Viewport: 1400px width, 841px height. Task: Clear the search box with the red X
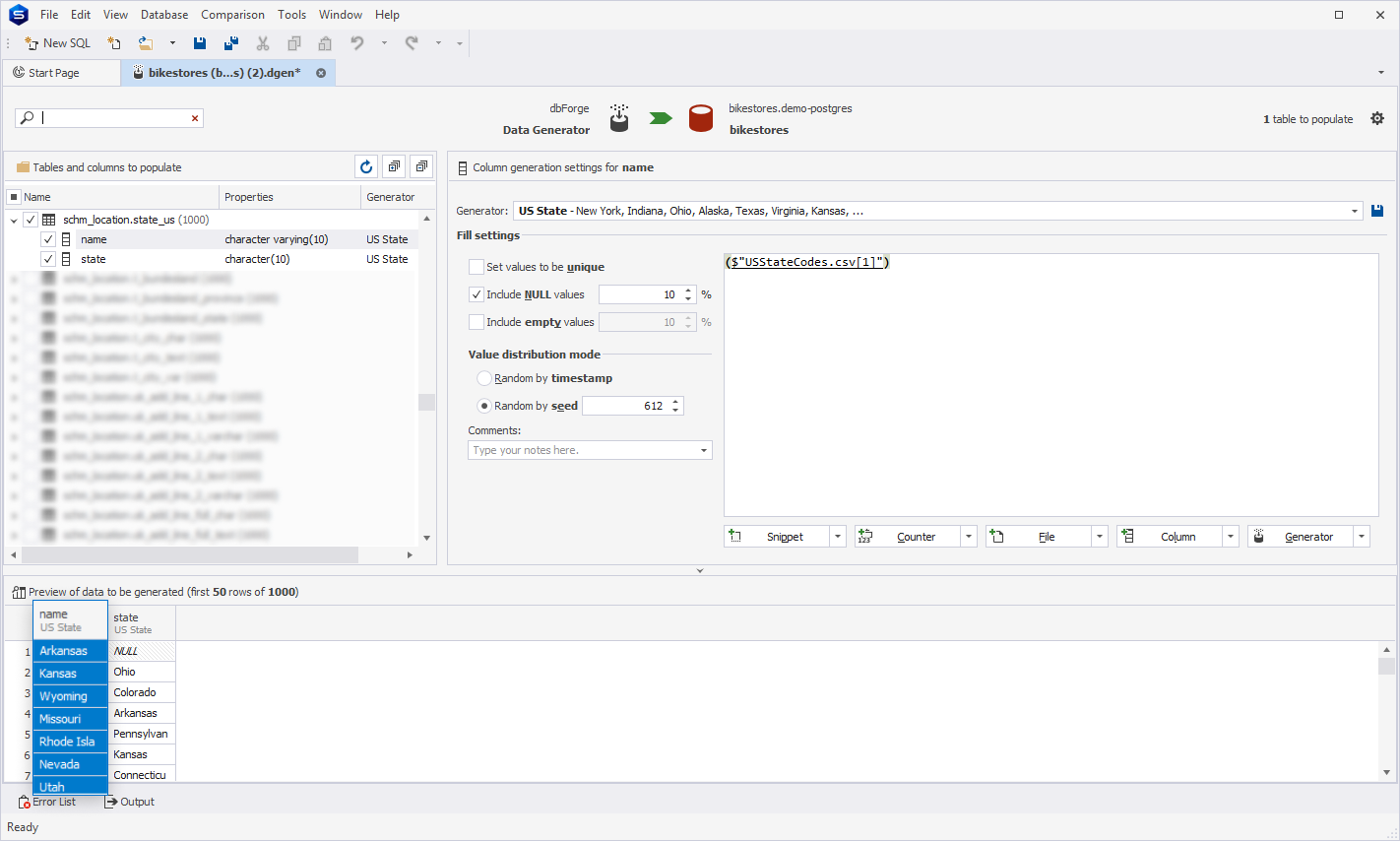click(195, 118)
